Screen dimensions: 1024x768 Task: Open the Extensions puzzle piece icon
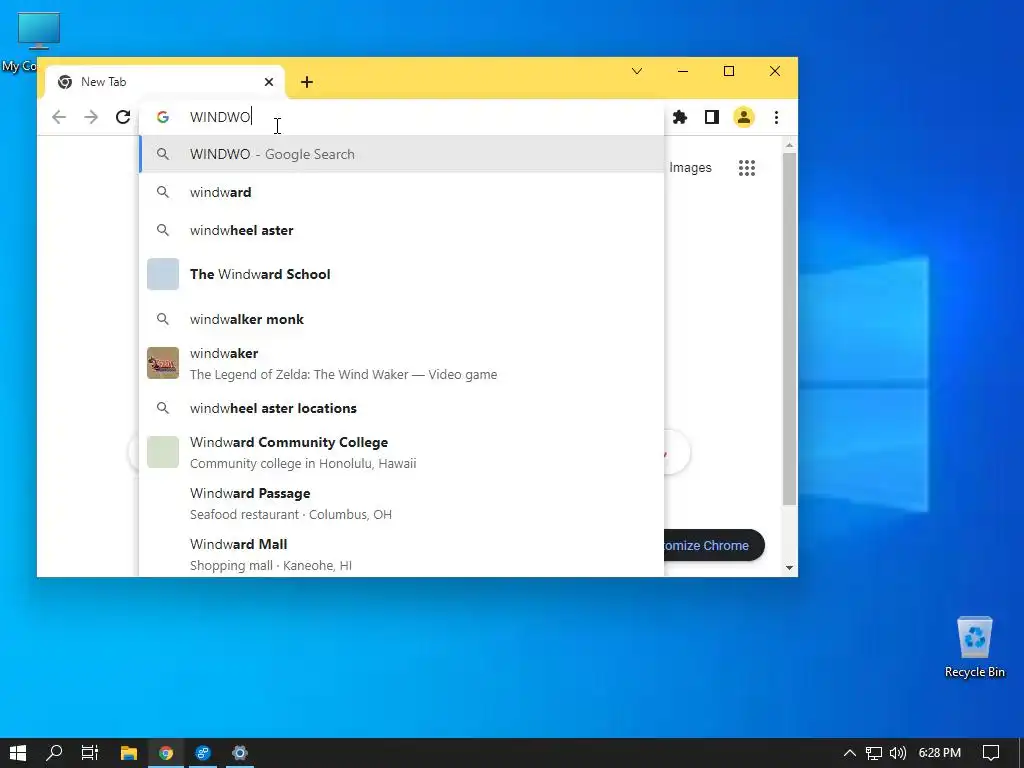[x=680, y=117]
